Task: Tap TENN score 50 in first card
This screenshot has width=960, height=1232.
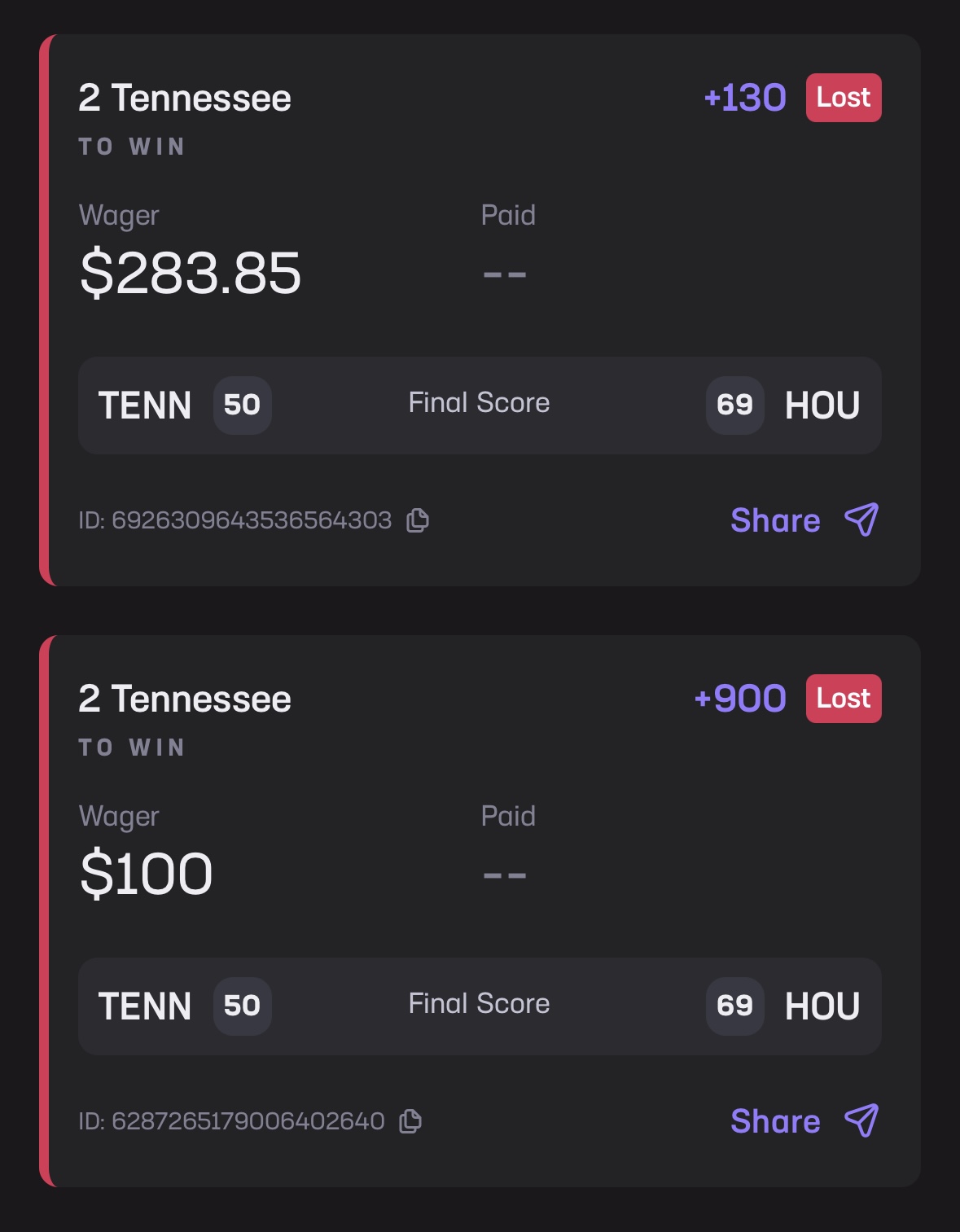Action: click(242, 406)
